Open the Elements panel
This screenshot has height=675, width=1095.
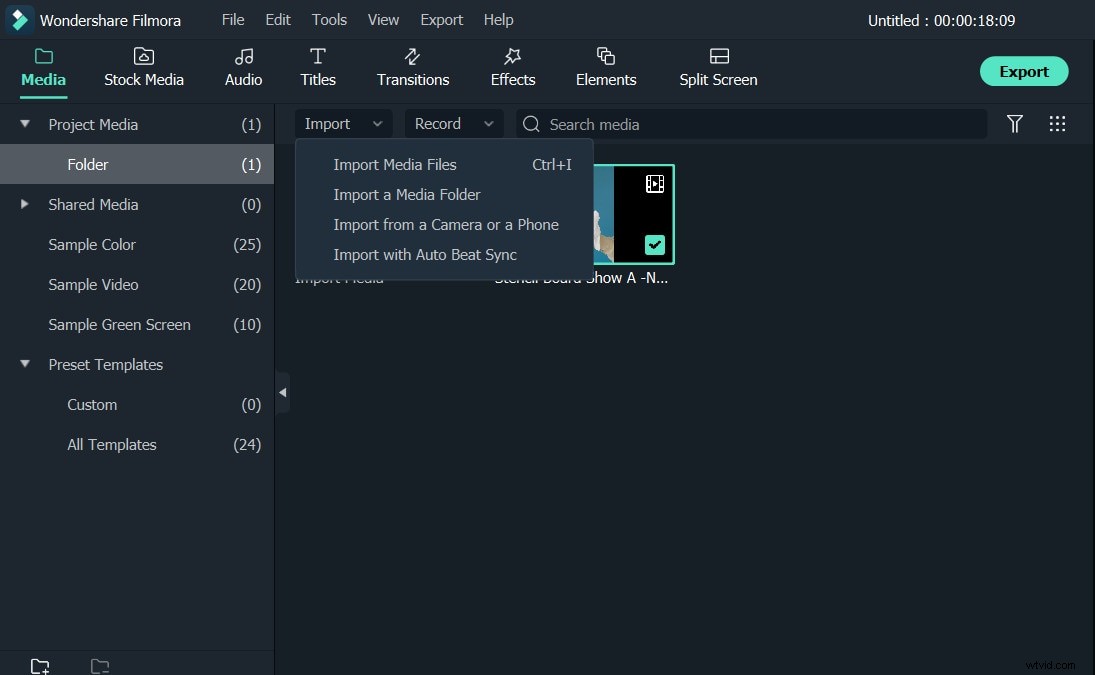[605, 67]
